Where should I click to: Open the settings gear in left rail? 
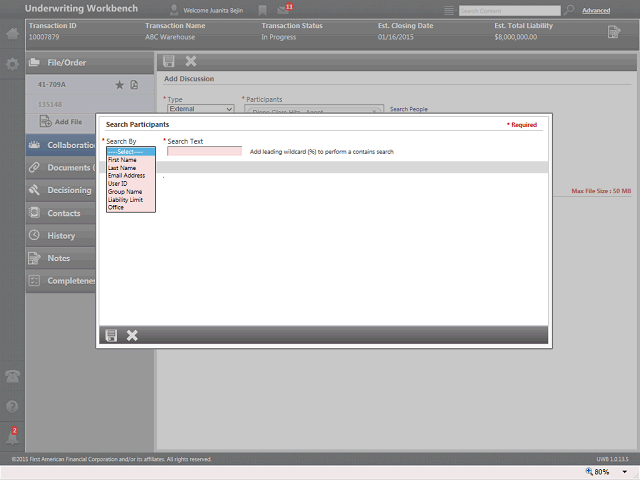click(12, 64)
